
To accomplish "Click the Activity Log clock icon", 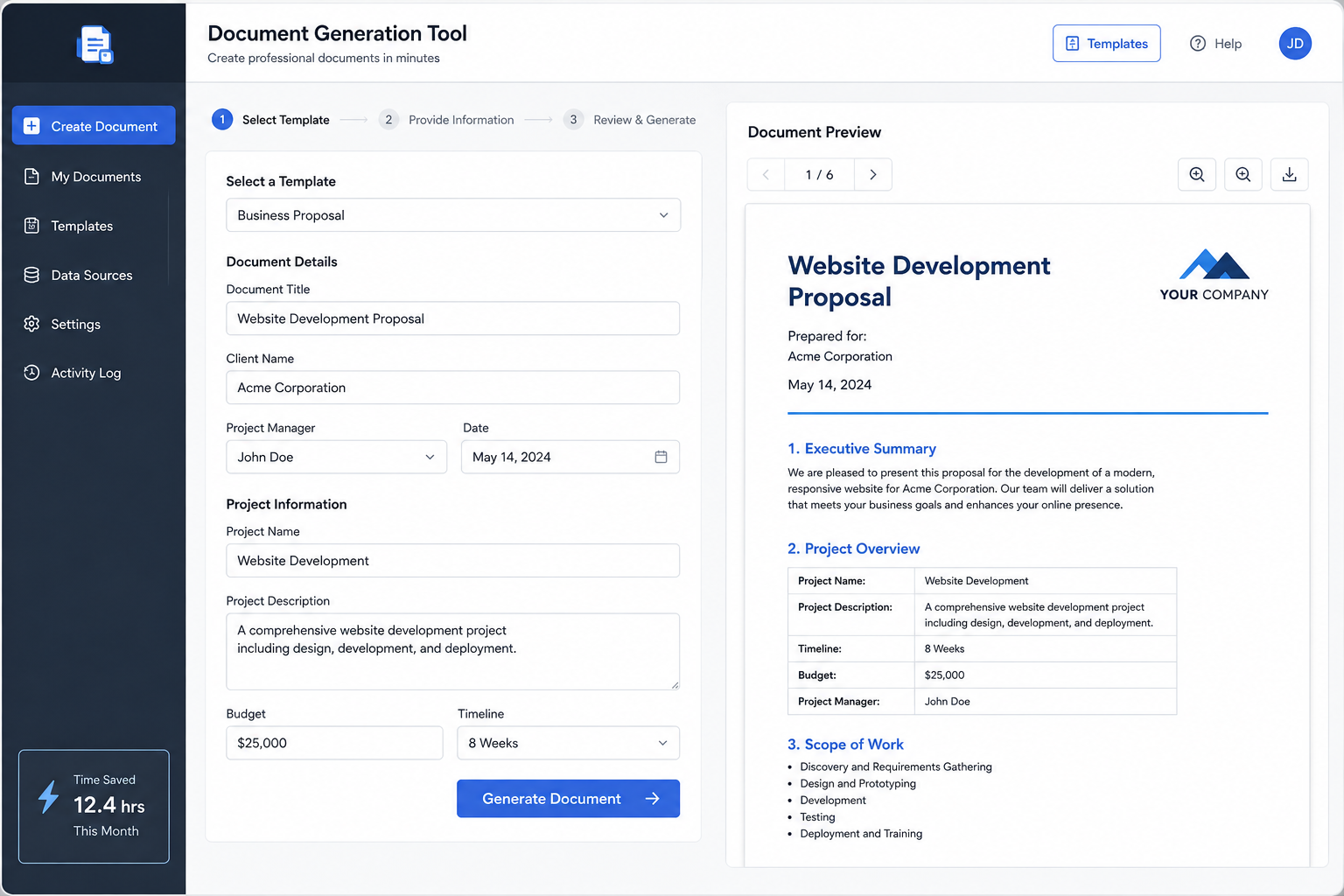I will point(31,373).
